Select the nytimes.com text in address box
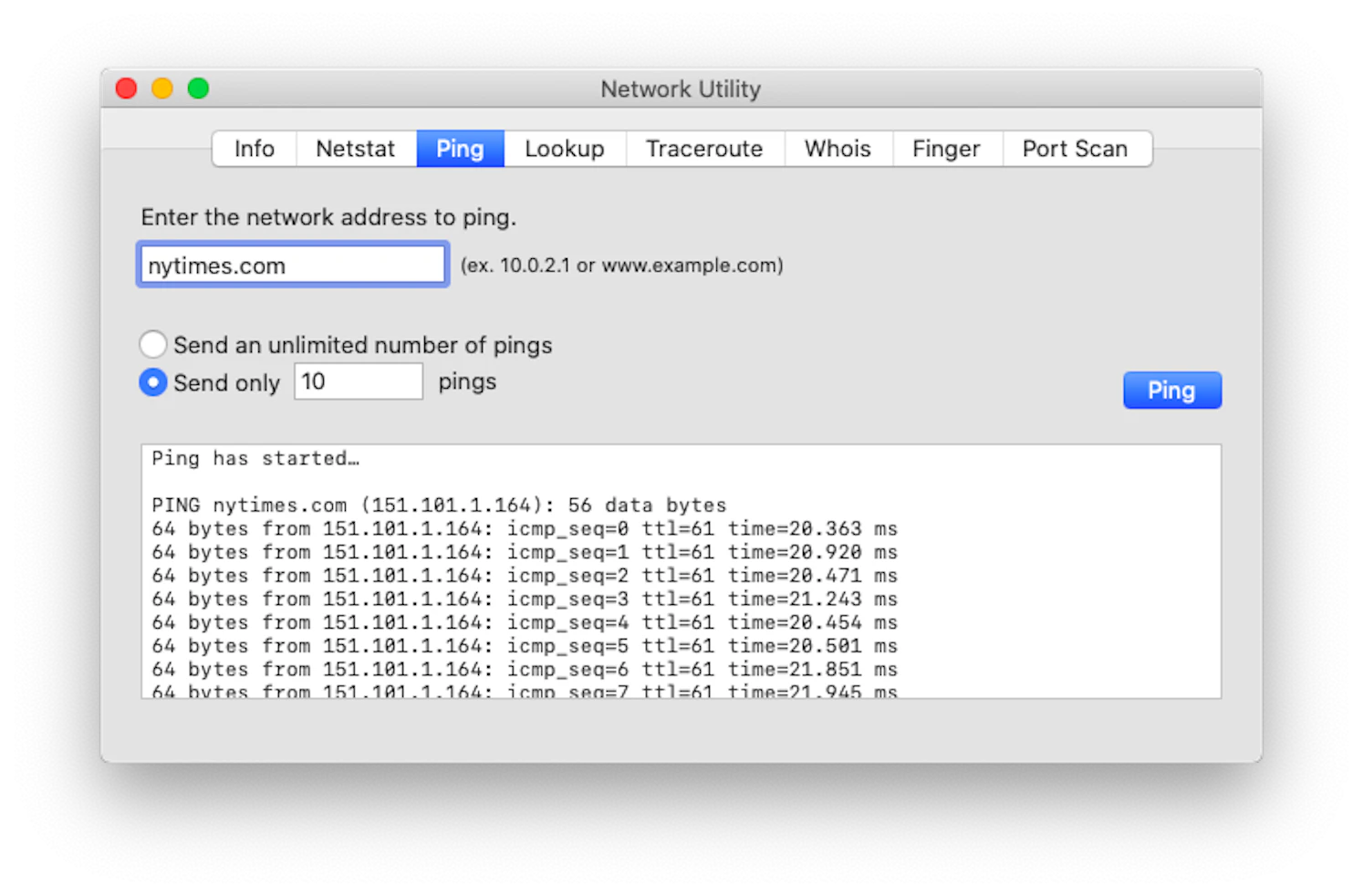Screen dimensions: 1363x896 coord(218,265)
